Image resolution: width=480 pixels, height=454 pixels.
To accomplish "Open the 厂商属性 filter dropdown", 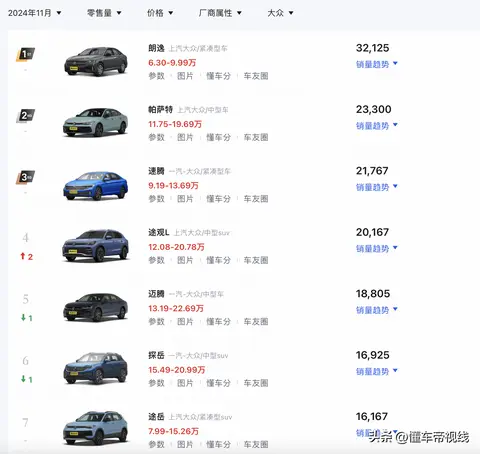I will point(220,13).
